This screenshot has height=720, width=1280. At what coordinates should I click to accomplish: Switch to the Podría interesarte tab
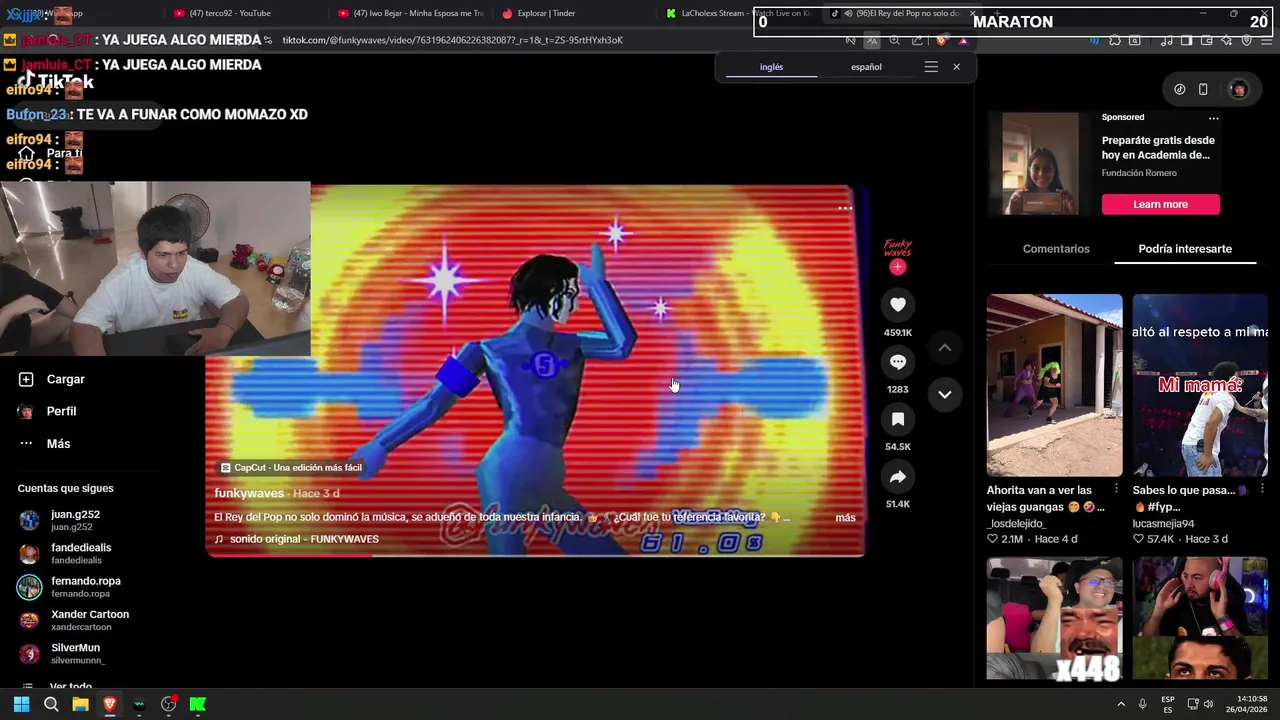click(x=1185, y=249)
